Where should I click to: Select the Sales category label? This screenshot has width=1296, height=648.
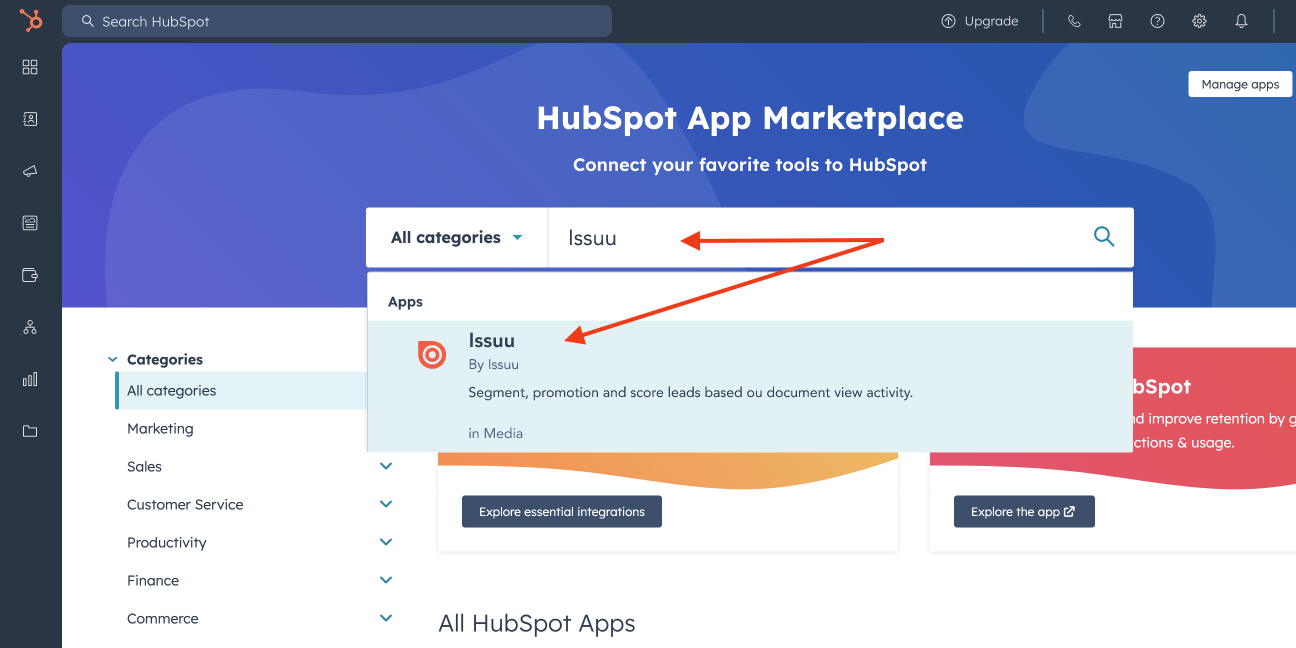(x=144, y=467)
